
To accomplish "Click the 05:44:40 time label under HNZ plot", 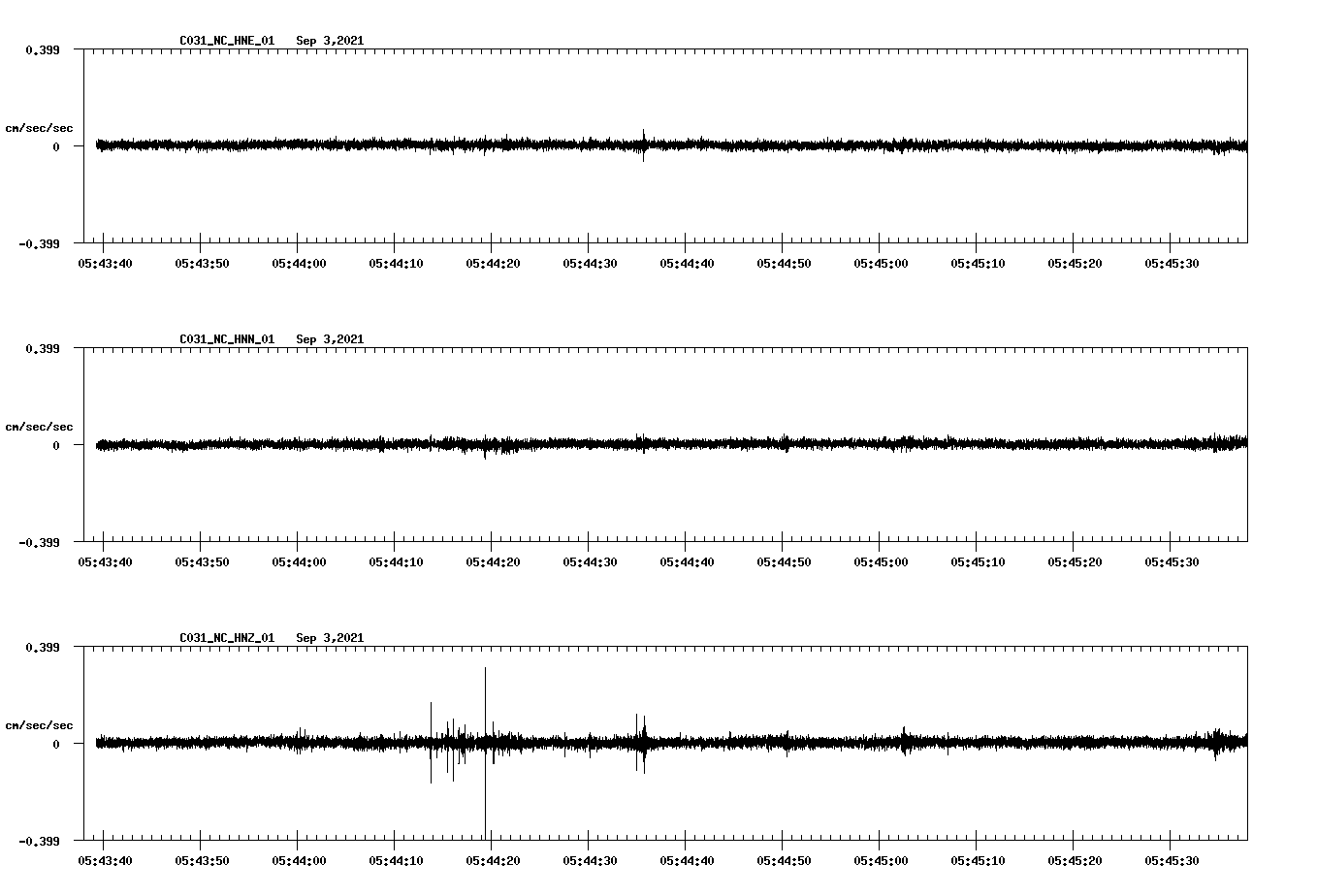I will (x=687, y=861).
